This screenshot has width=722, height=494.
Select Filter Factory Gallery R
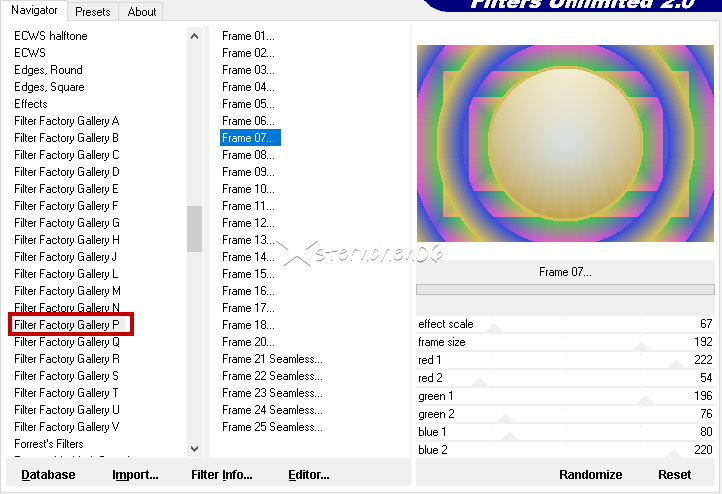pyautogui.click(x=67, y=359)
